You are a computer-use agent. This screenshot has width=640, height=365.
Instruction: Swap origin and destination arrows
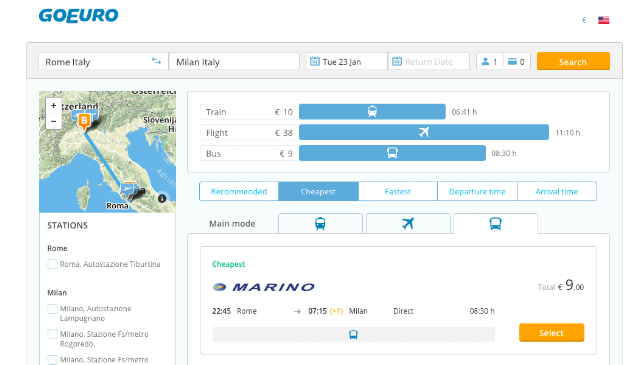click(156, 61)
